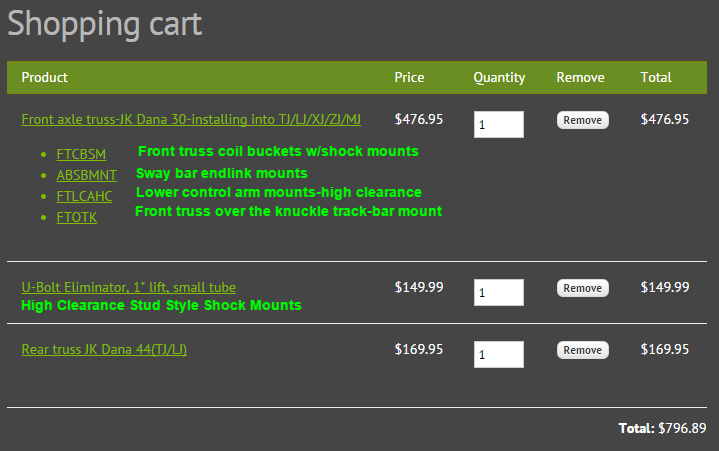Open the ABSBMNT link
719x451 pixels.
(x=87, y=176)
